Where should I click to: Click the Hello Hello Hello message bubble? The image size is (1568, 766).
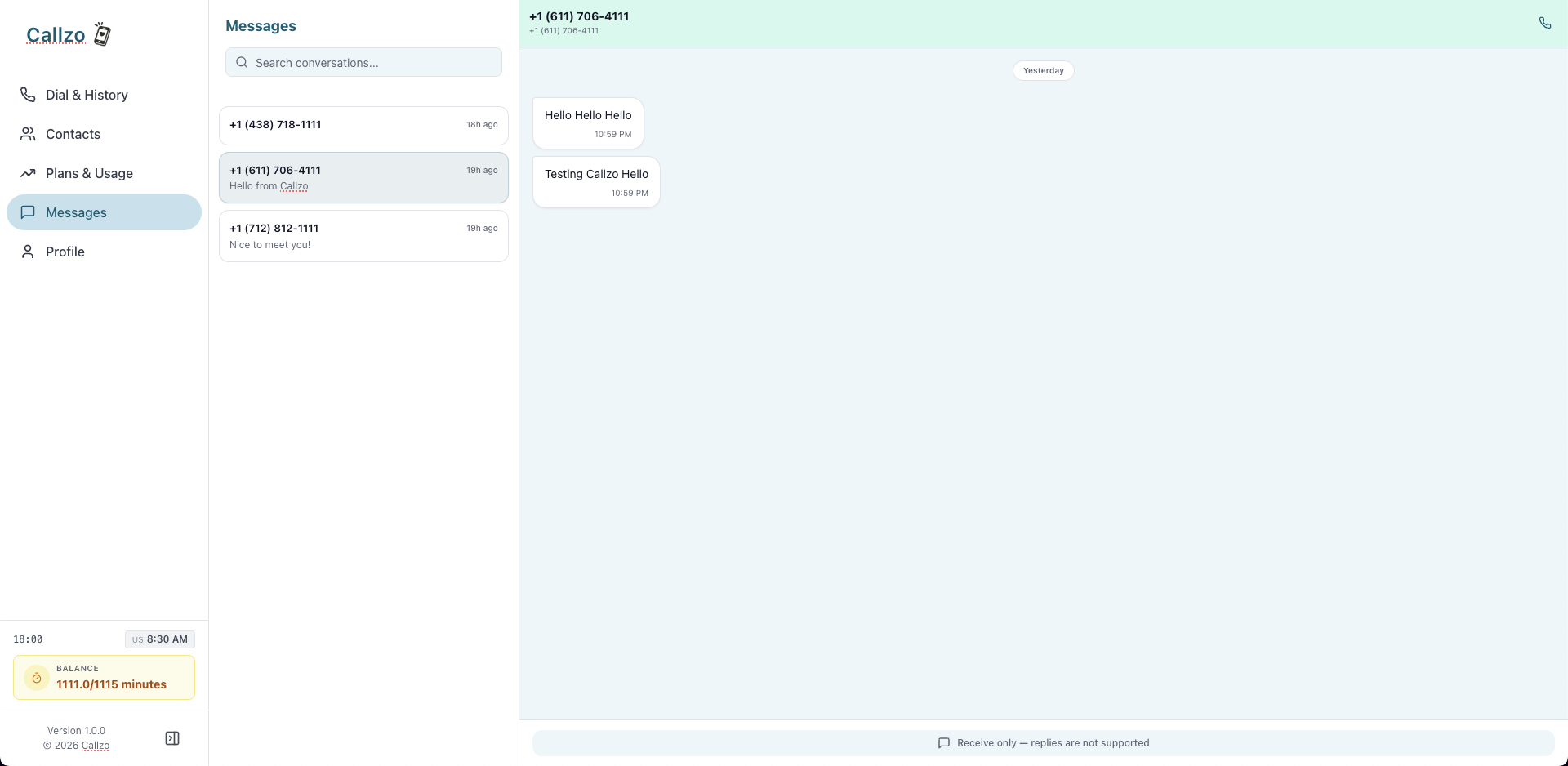[x=588, y=123]
